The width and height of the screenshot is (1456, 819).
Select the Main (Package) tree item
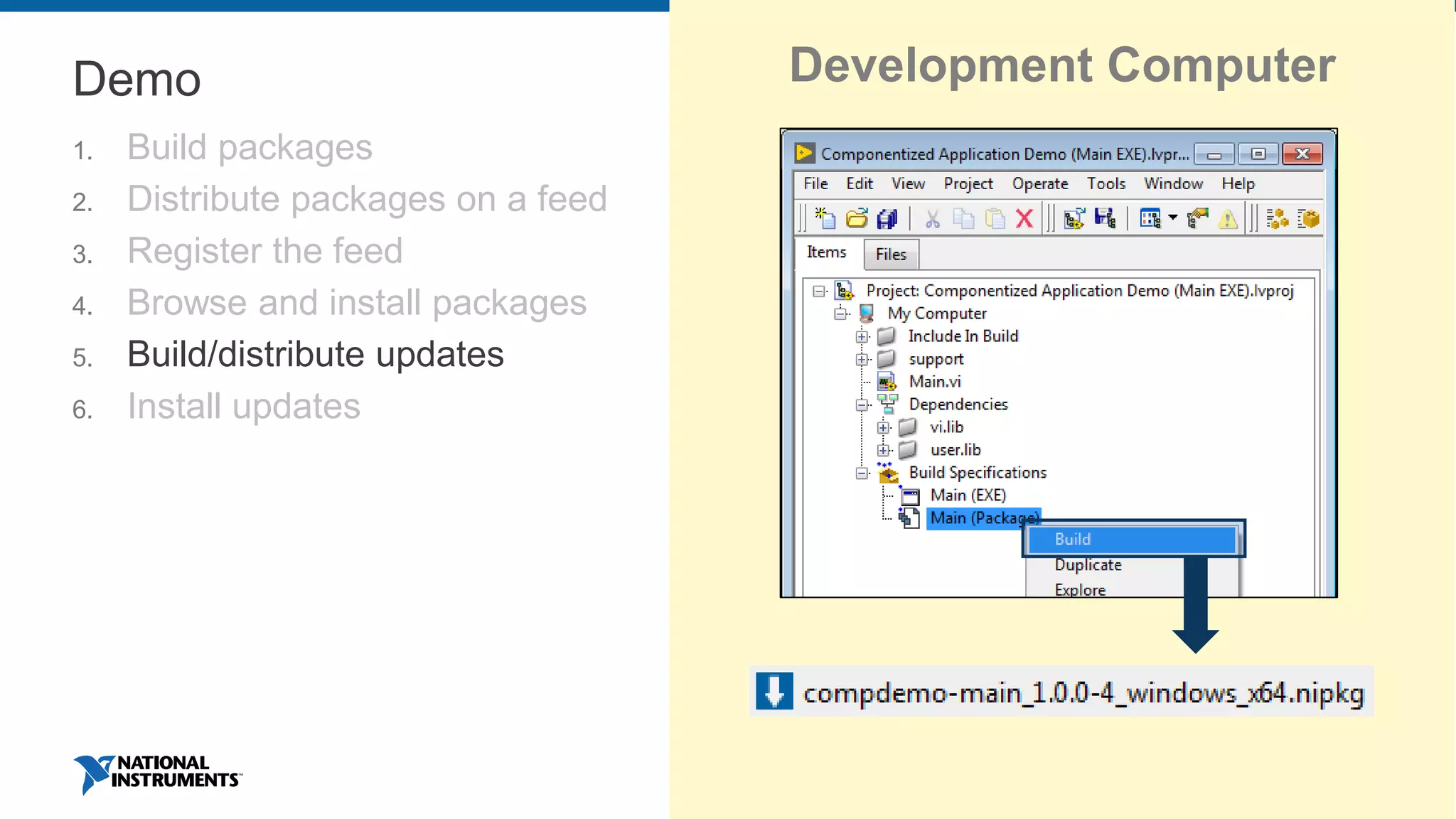[984, 518]
